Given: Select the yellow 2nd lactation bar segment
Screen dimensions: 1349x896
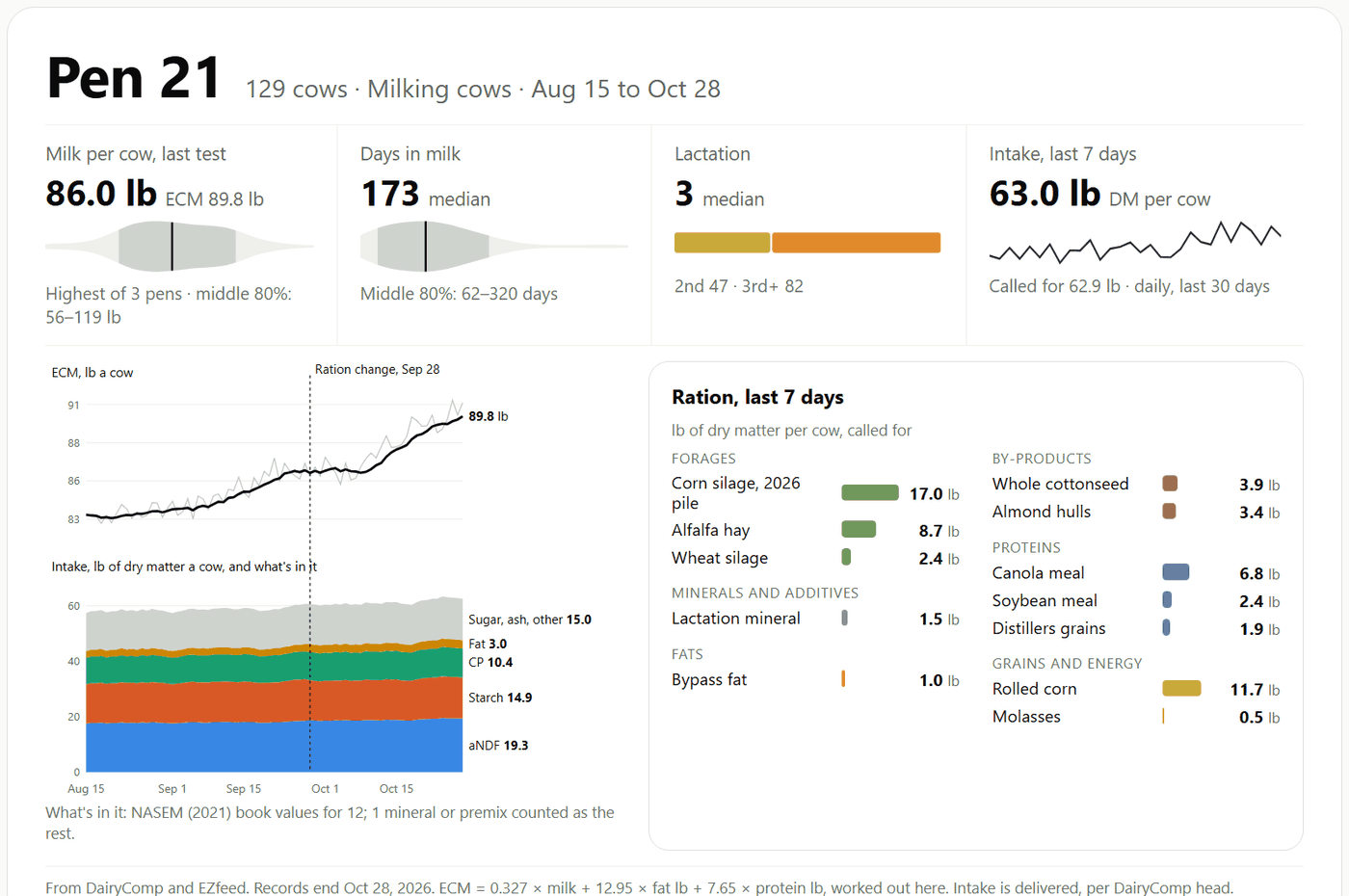Looking at the screenshot, I should pyautogui.click(x=722, y=243).
